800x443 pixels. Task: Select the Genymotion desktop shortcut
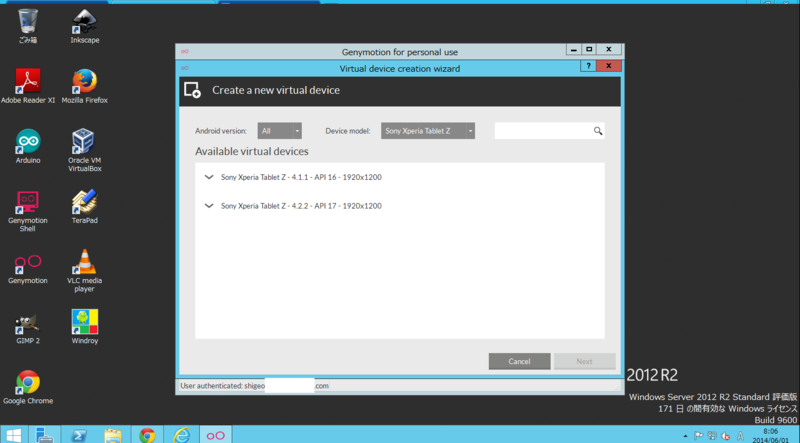tap(28, 268)
